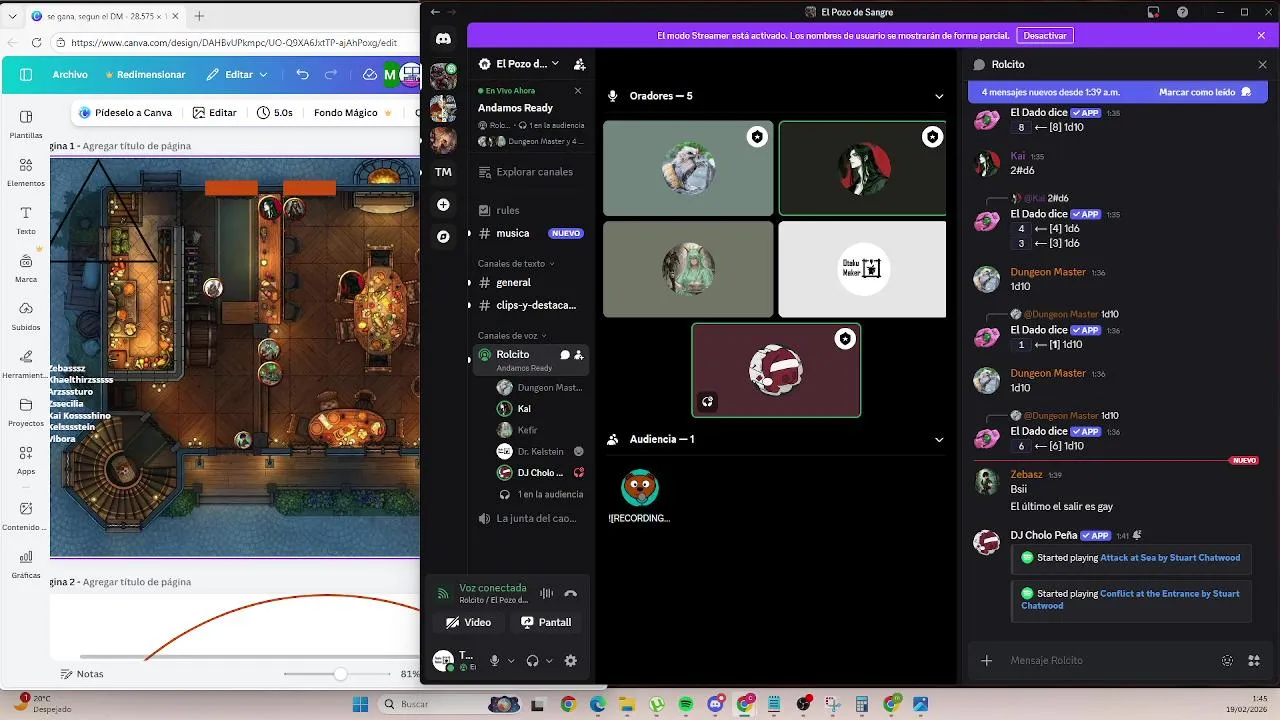Click the noise suppression waveform icon
Viewport: 1280px width, 720px height.
click(546, 593)
